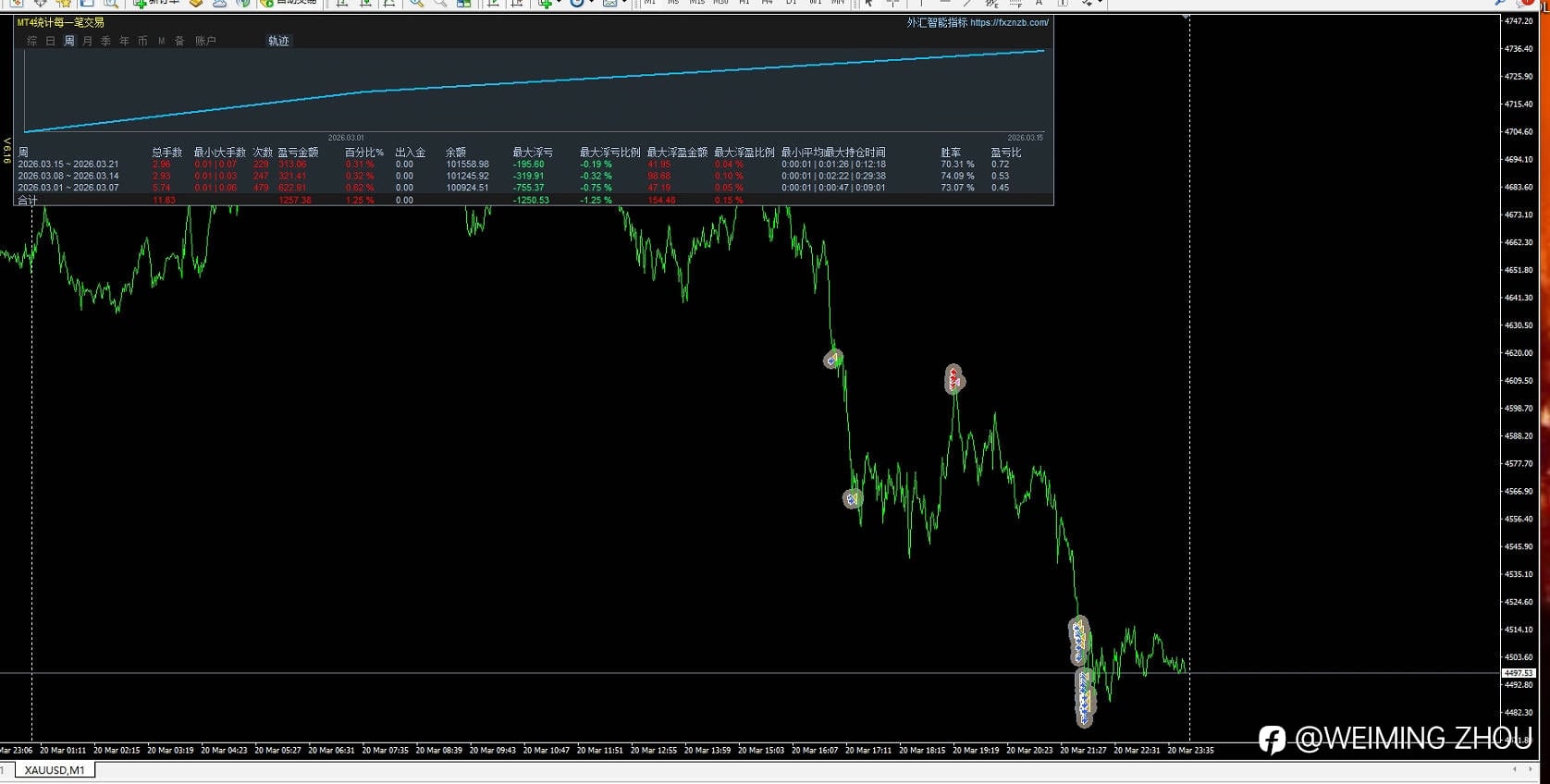Click the current price label 4497.53
The width and height of the screenshot is (1550, 784).
1518,673
